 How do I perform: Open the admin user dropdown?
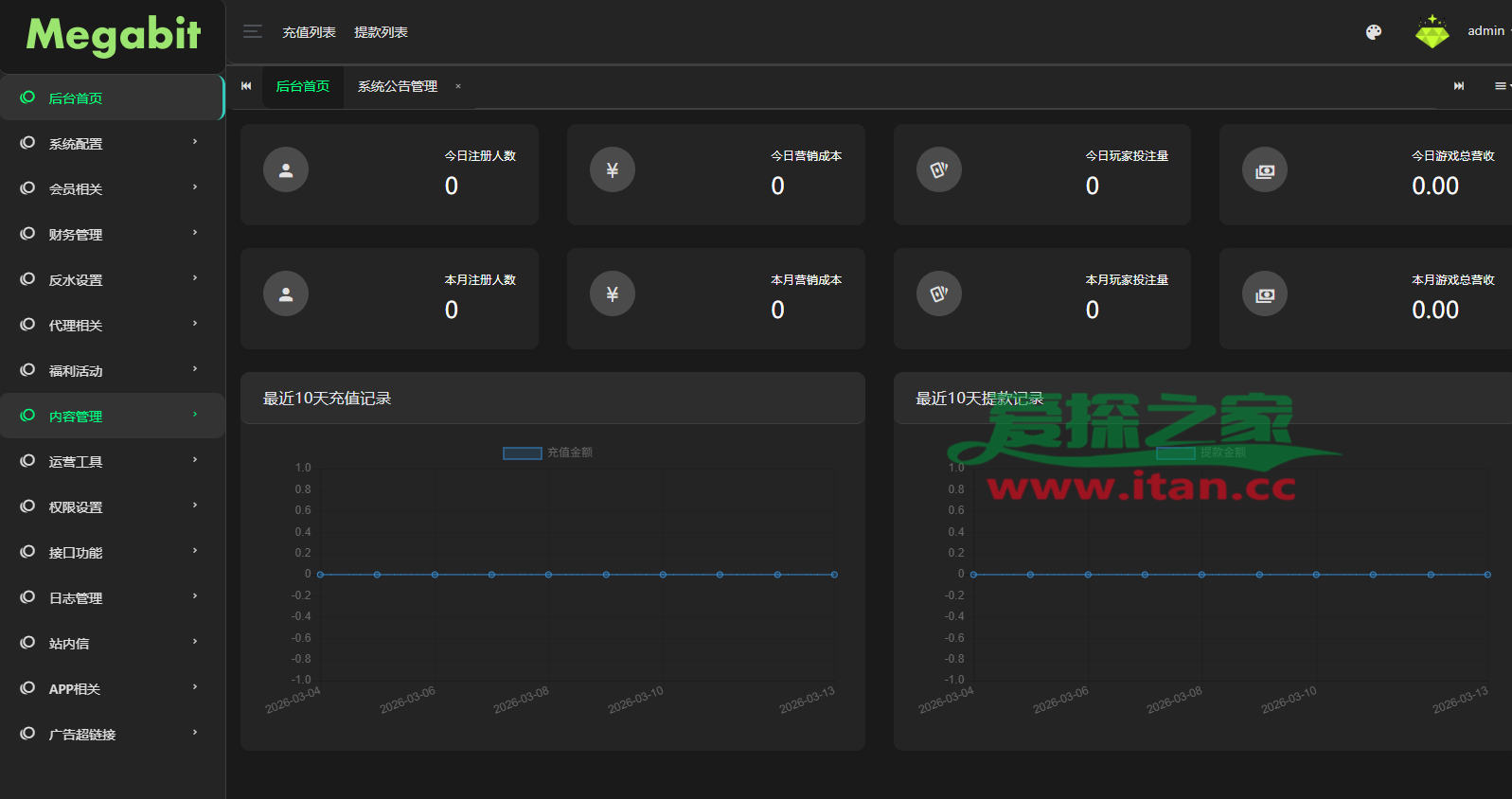click(x=1487, y=31)
